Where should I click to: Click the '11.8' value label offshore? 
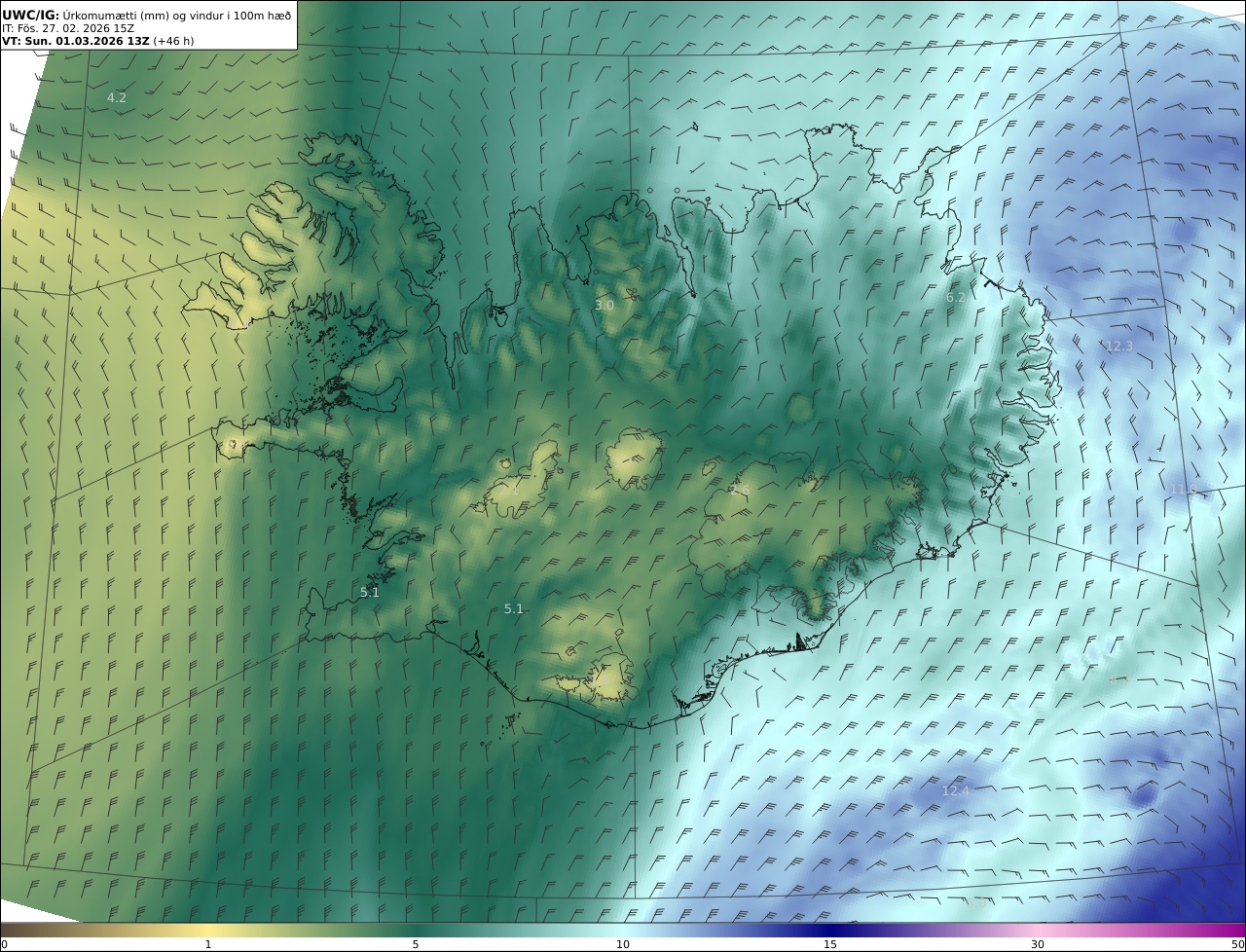pos(1183,489)
